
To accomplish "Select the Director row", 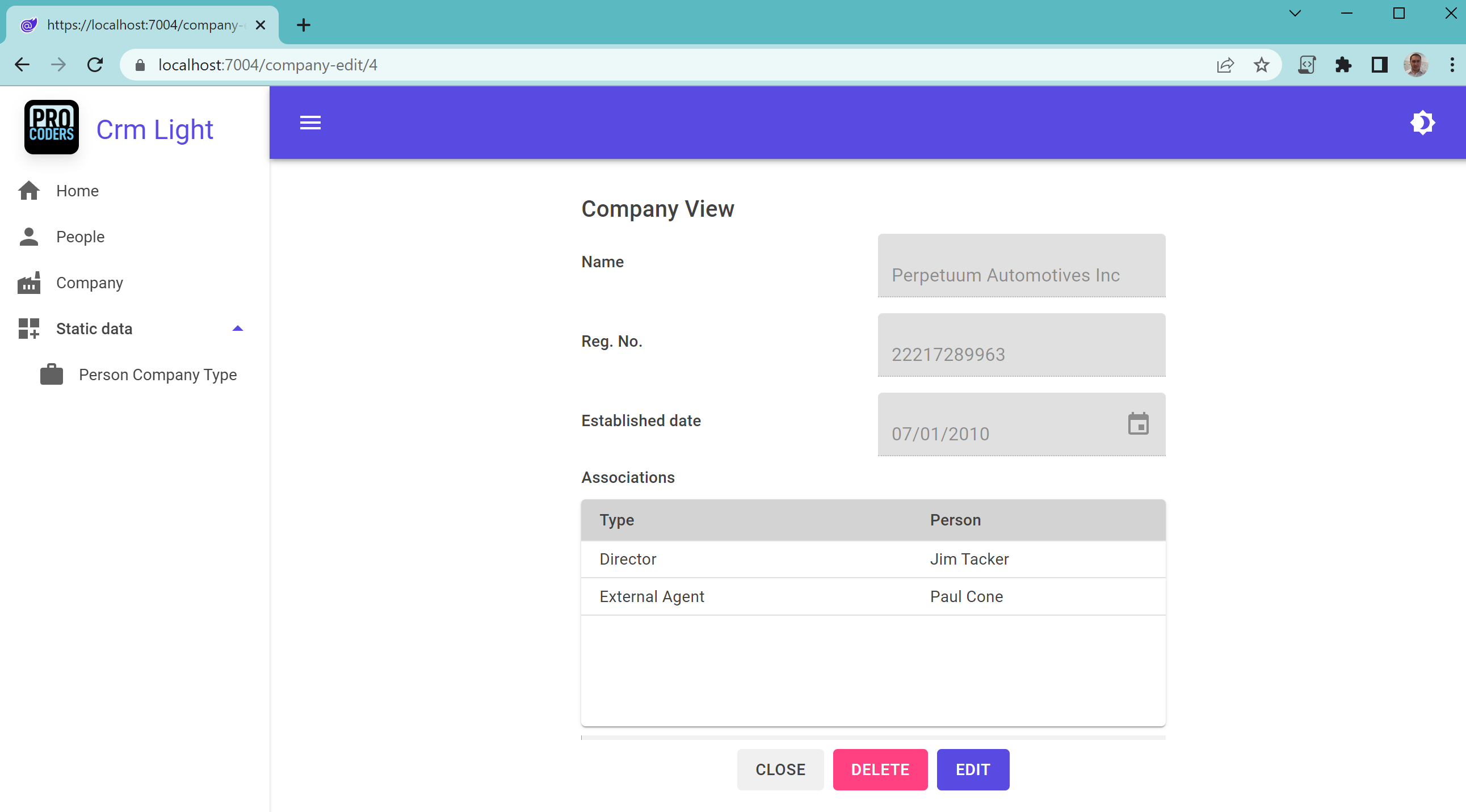I will click(x=873, y=559).
